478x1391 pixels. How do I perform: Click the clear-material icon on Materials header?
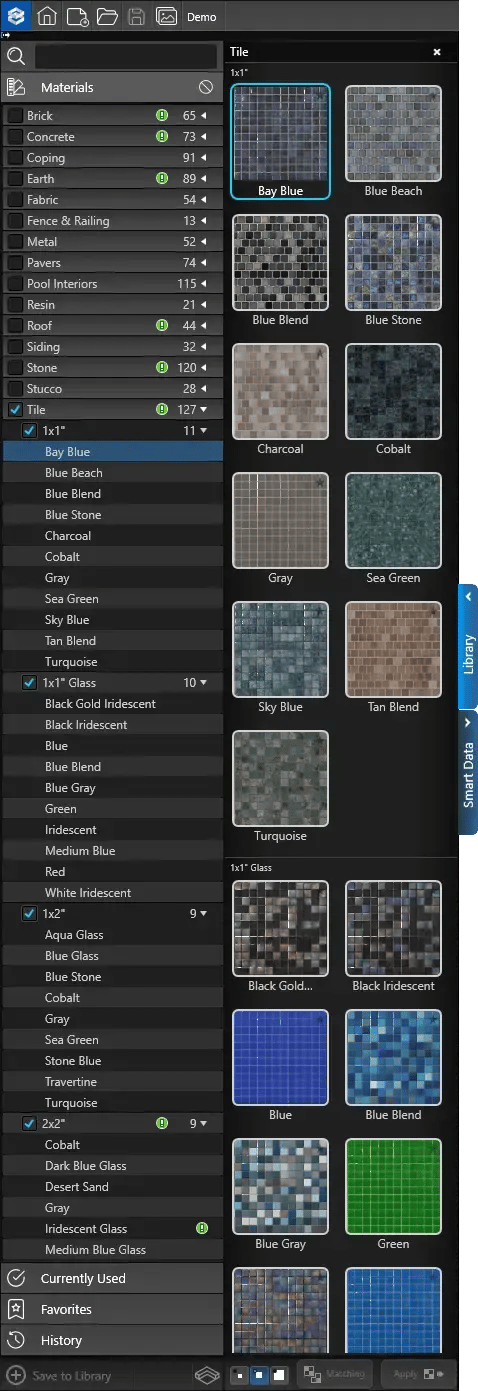[206, 87]
